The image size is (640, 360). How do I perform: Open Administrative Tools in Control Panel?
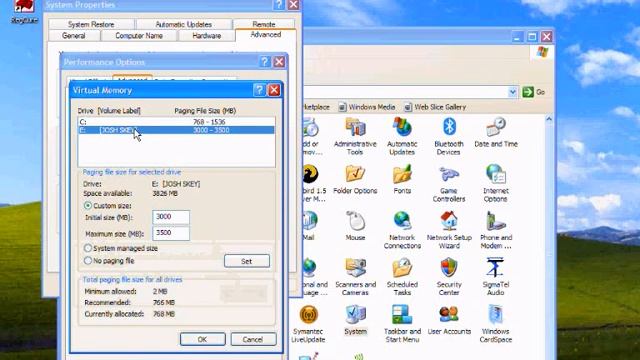tap(355, 127)
